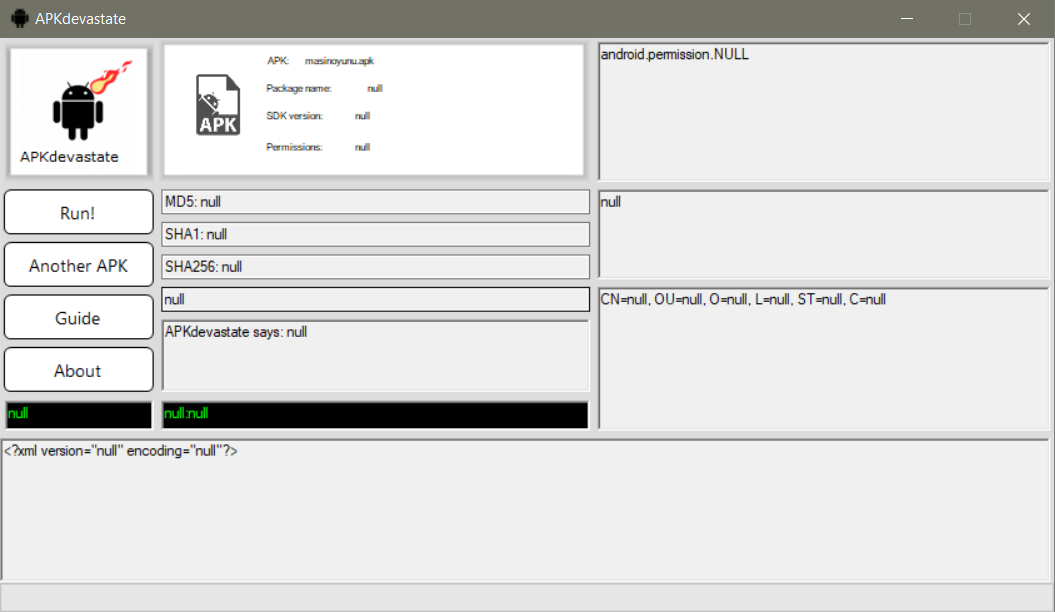The image size is (1055, 612).
Task: Click the black null:null status field
Action: (x=375, y=414)
